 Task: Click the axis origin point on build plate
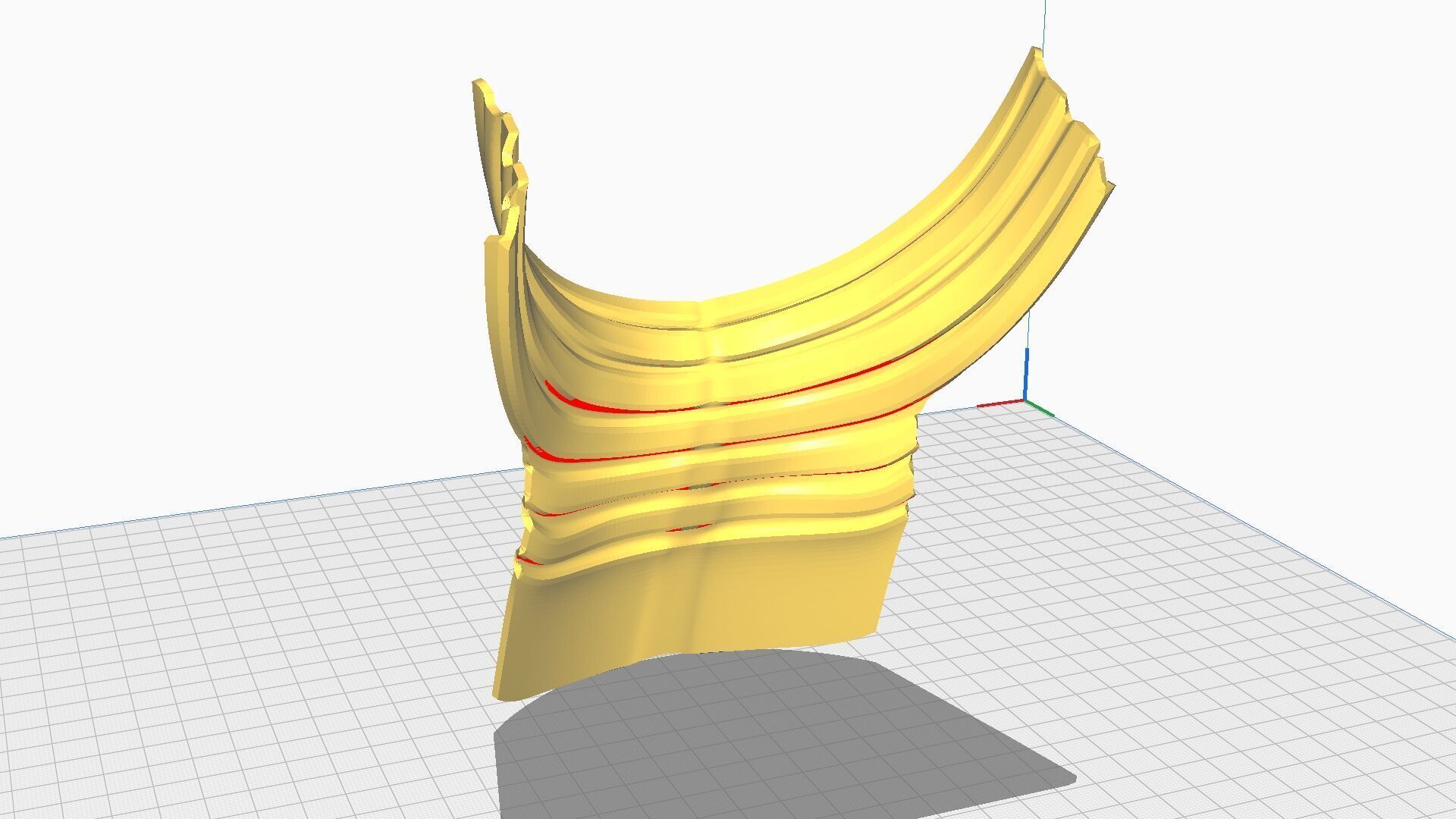(1025, 401)
